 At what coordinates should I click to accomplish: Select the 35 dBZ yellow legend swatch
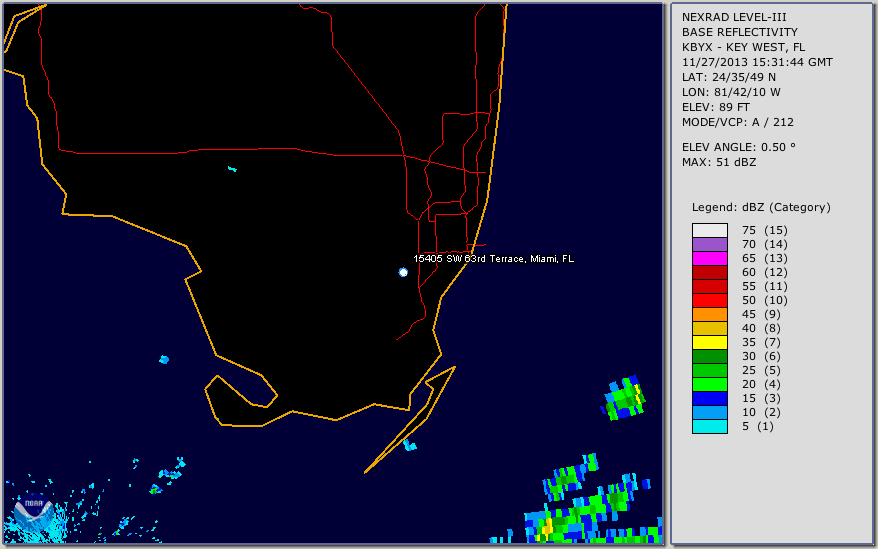click(709, 342)
